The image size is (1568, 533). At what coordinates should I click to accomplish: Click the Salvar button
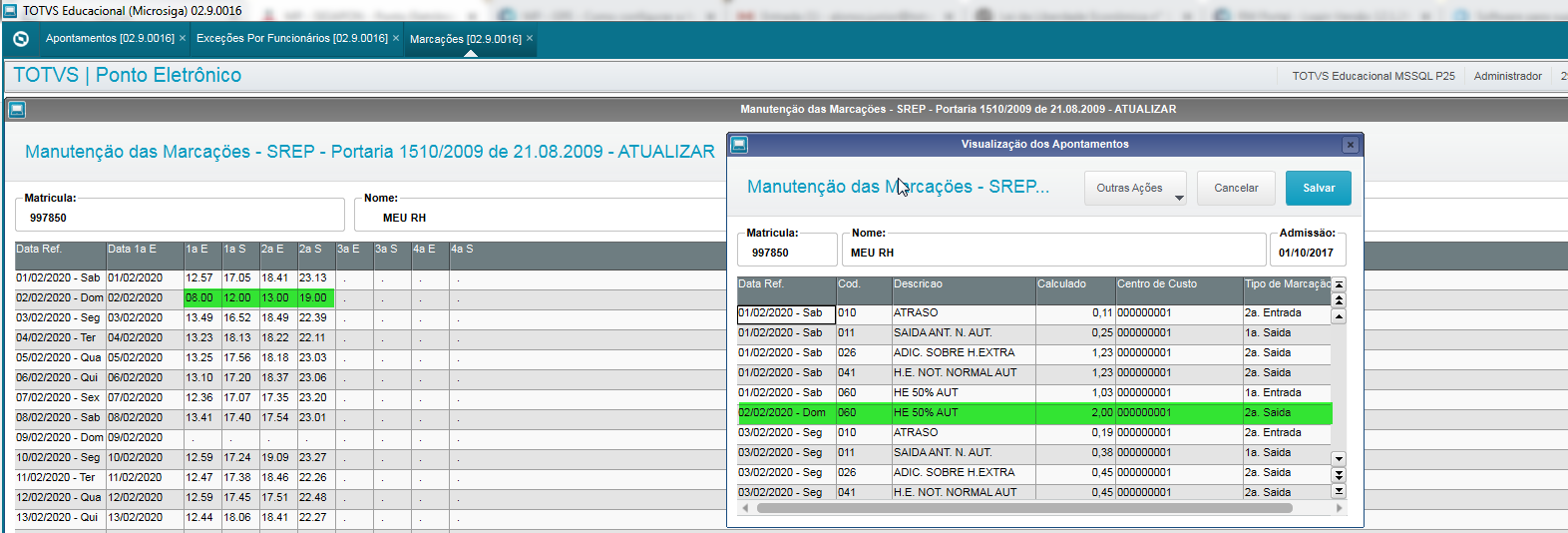click(1319, 188)
